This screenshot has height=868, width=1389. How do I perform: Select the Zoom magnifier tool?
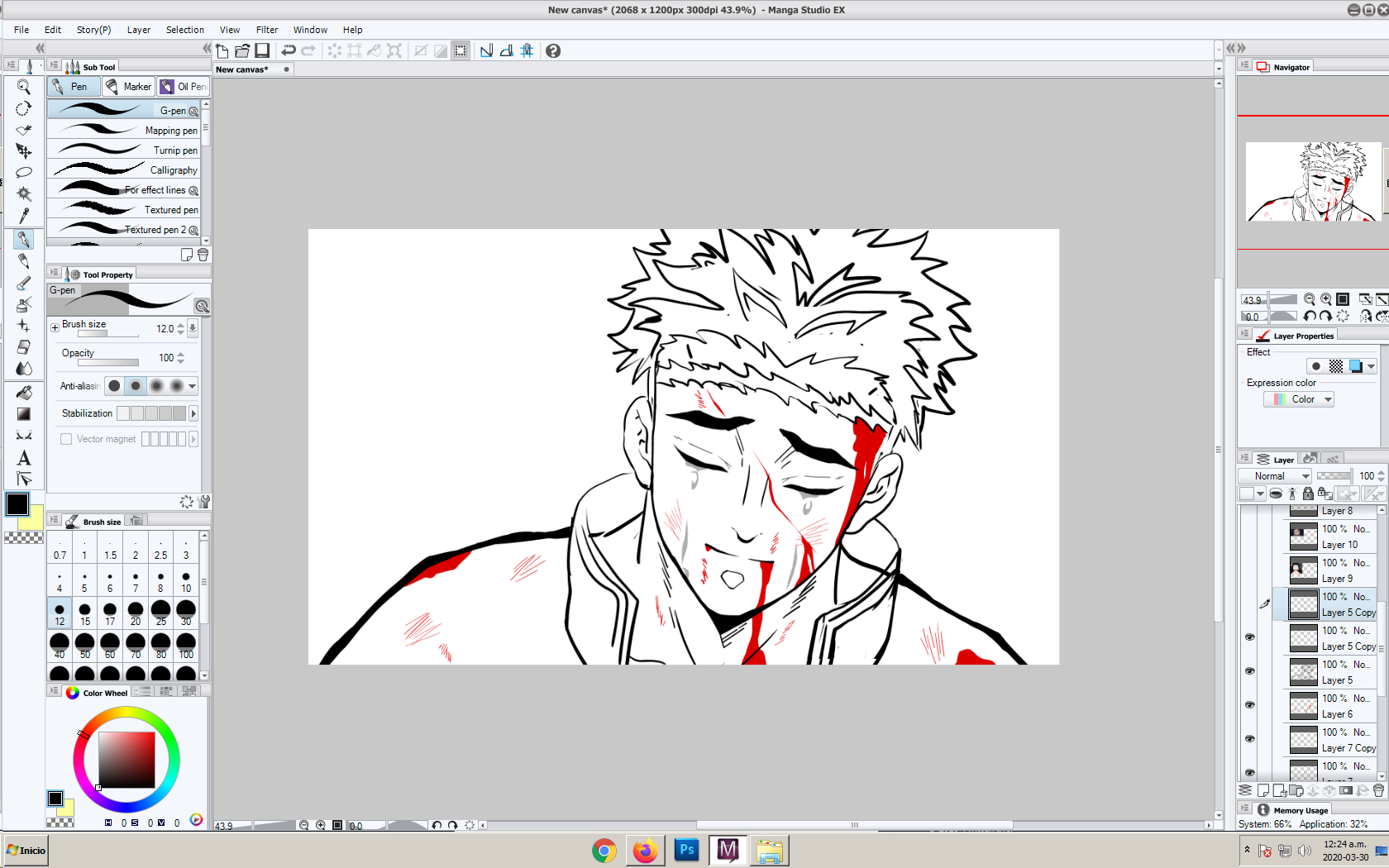point(24,87)
